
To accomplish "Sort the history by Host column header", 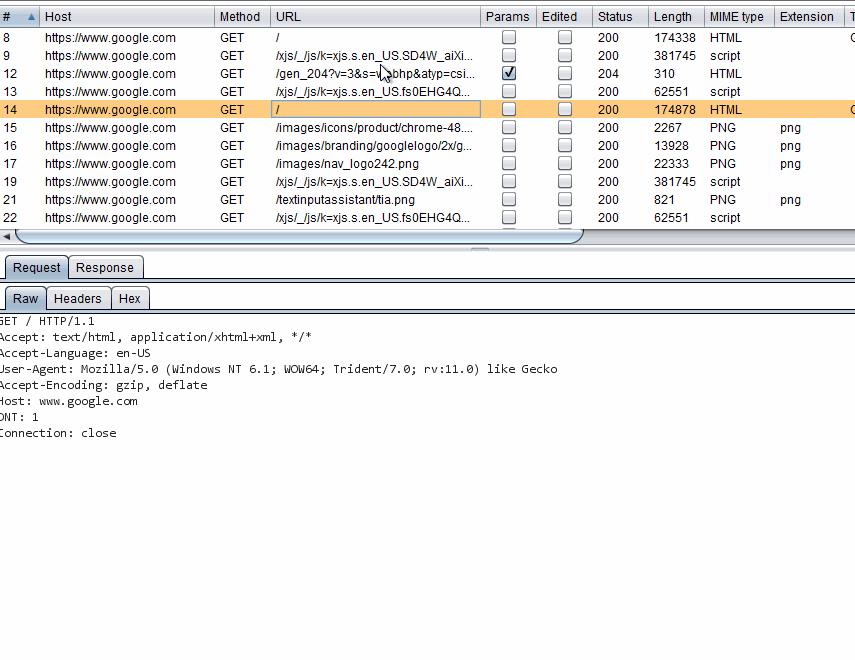I will 126,17.
